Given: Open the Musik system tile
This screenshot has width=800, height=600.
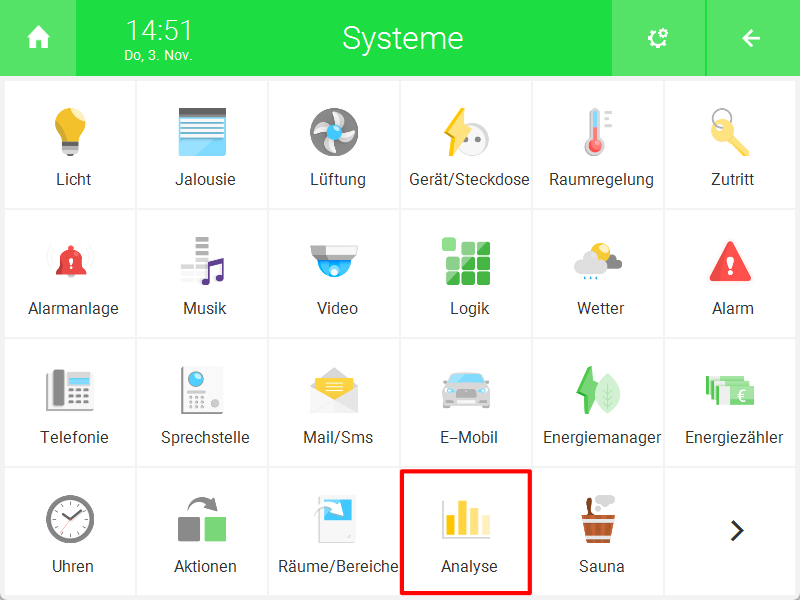Looking at the screenshot, I should [203, 274].
